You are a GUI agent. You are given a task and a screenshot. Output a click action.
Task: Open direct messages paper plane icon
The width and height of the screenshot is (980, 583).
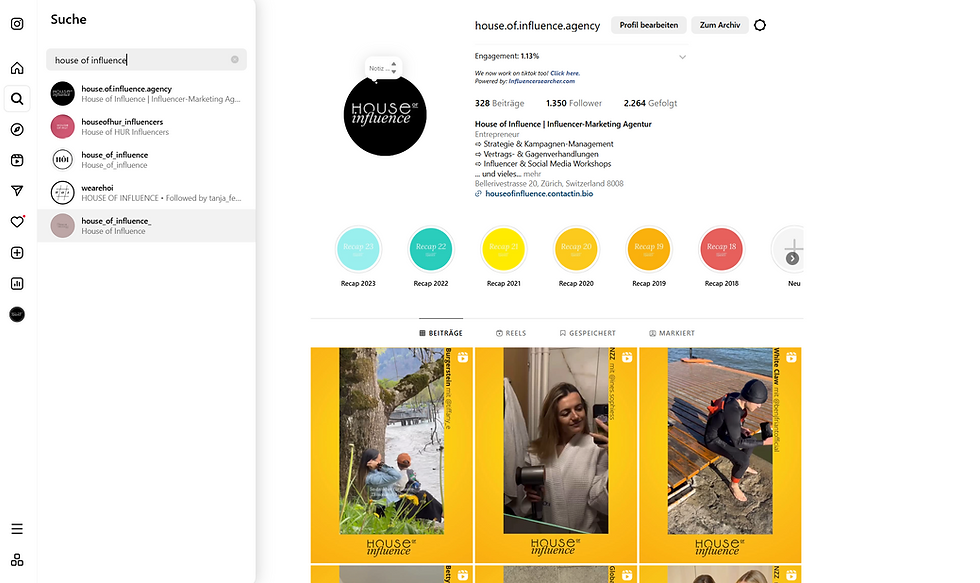click(x=17, y=191)
